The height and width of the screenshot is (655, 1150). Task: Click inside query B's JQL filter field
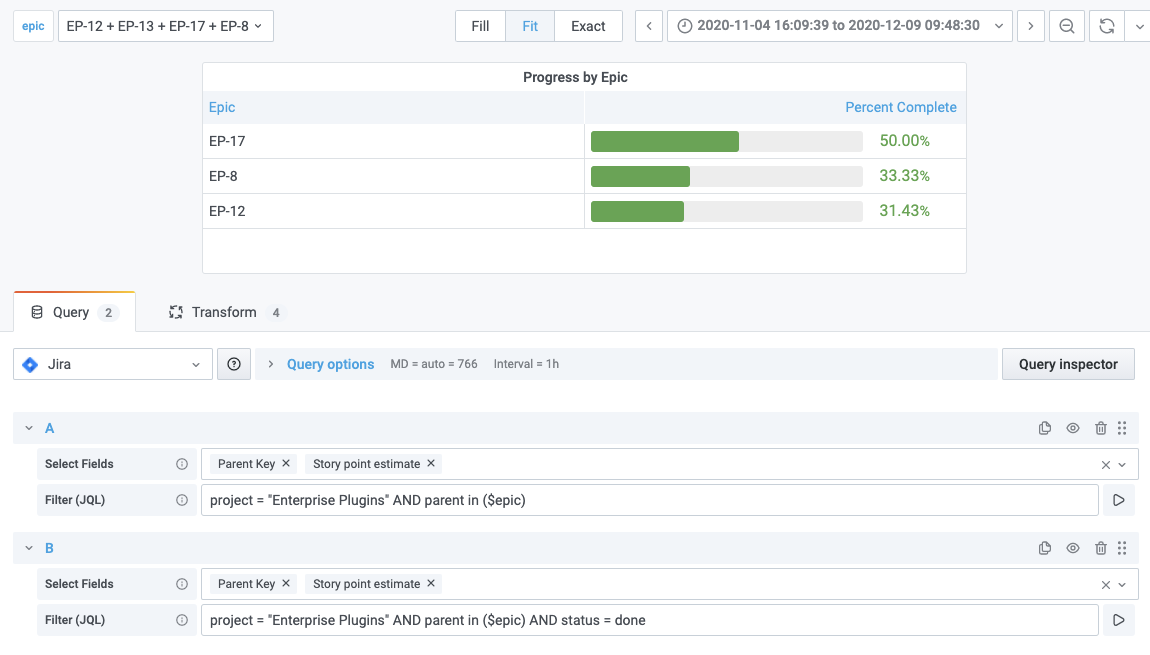[650, 619]
